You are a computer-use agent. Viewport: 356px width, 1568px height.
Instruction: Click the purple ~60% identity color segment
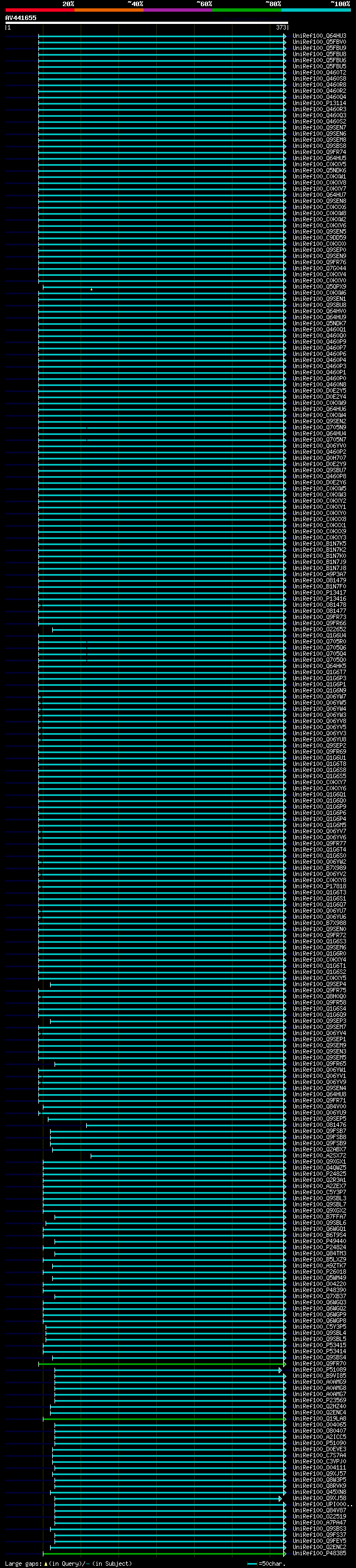click(177, 11)
